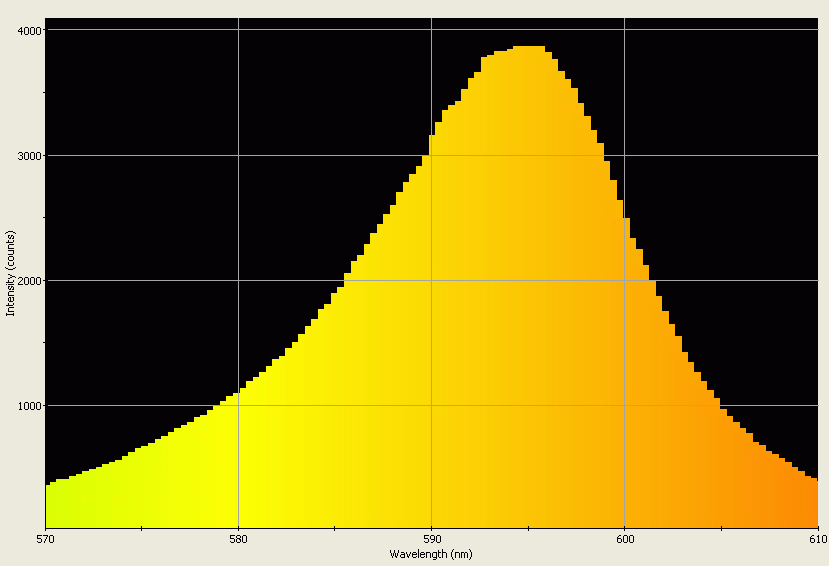This screenshot has width=829, height=566.
Task: Click gridline intersection at 580 nm and 3000 counts
Action: (238, 155)
